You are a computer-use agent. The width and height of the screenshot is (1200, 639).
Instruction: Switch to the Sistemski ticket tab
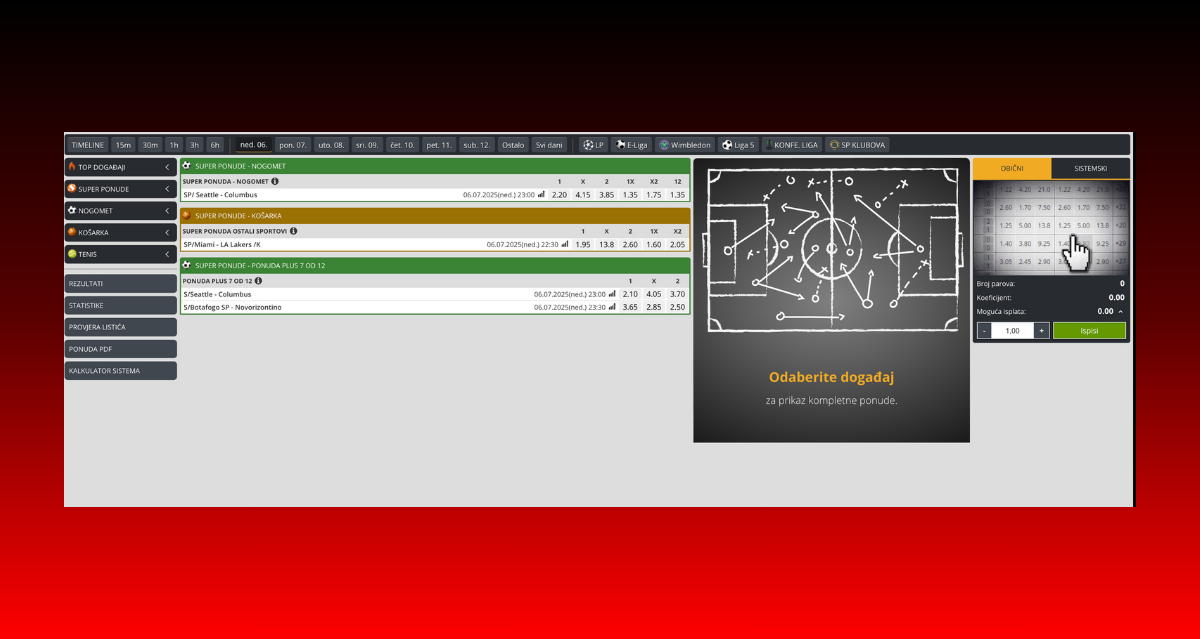click(x=1090, y=169)
